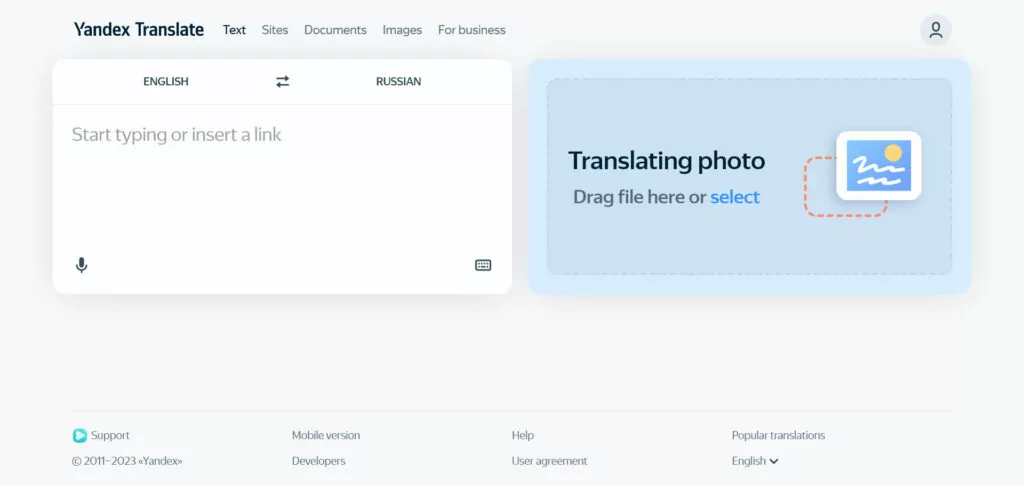1024x485 pixels.
Task: Open the Help link
Action: pos(522,435)
